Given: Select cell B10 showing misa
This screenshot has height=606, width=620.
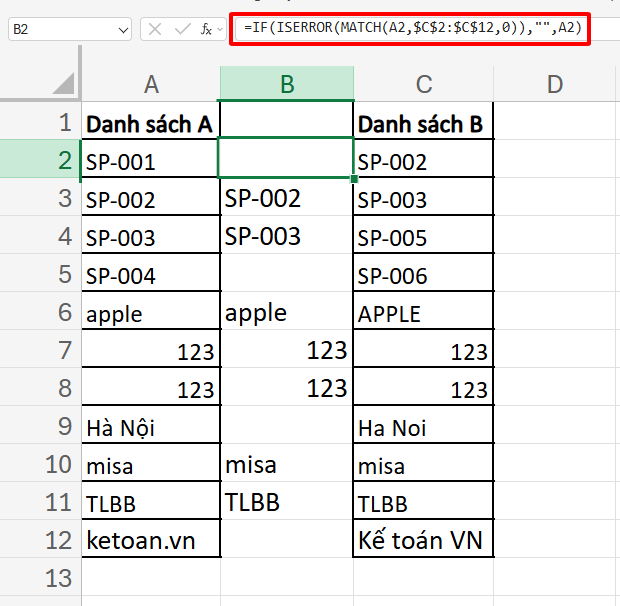Looking at the screenshot, I should coord(287,463).
